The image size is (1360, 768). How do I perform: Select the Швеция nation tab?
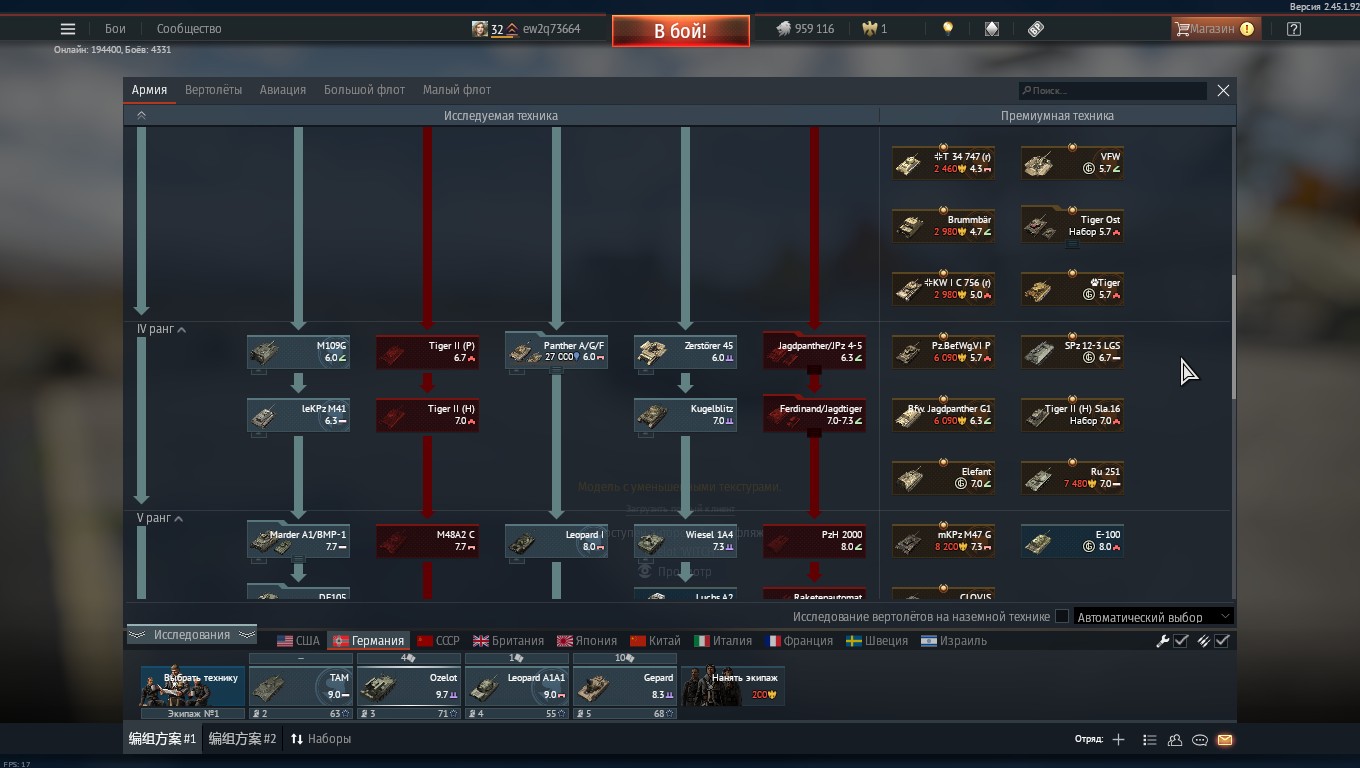[877, 641]
